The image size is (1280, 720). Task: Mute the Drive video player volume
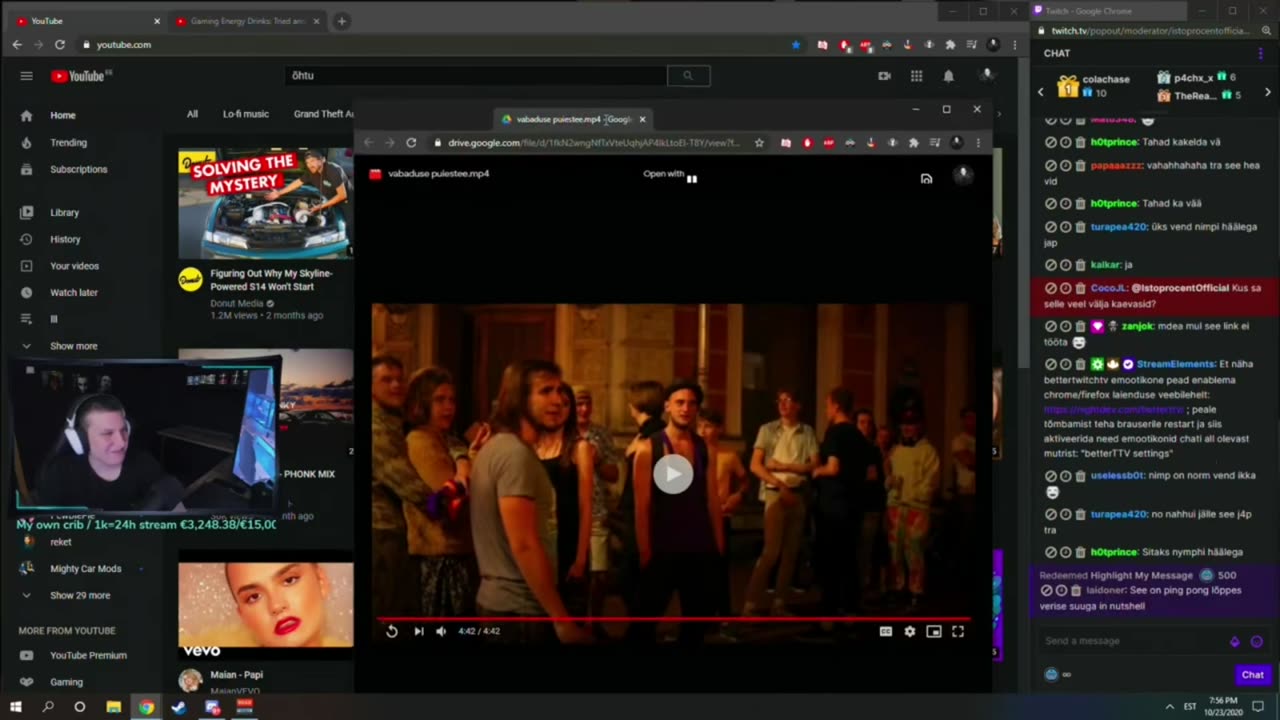(x=441, y=631)
